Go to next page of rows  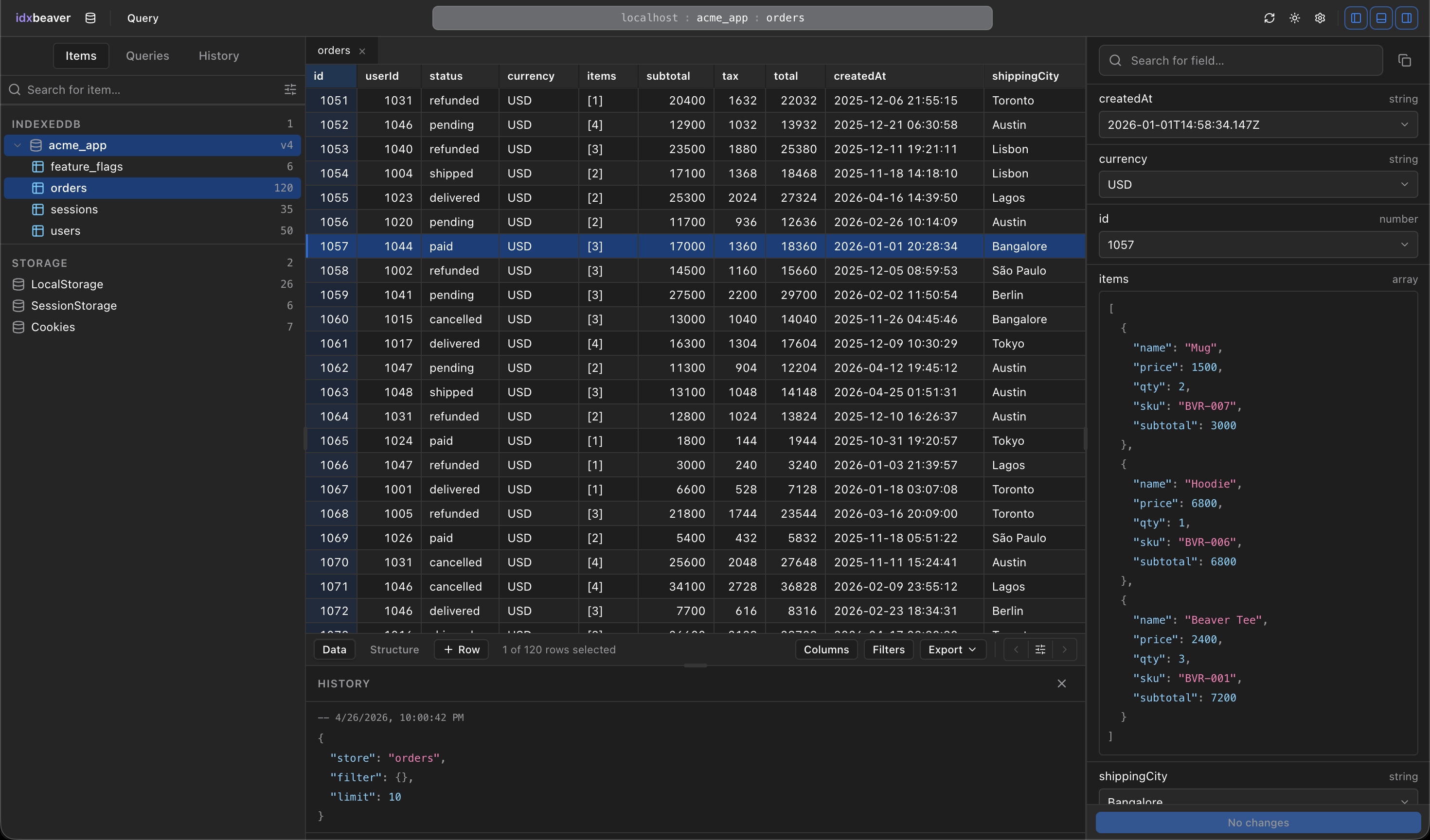[x=1065, y=649]
